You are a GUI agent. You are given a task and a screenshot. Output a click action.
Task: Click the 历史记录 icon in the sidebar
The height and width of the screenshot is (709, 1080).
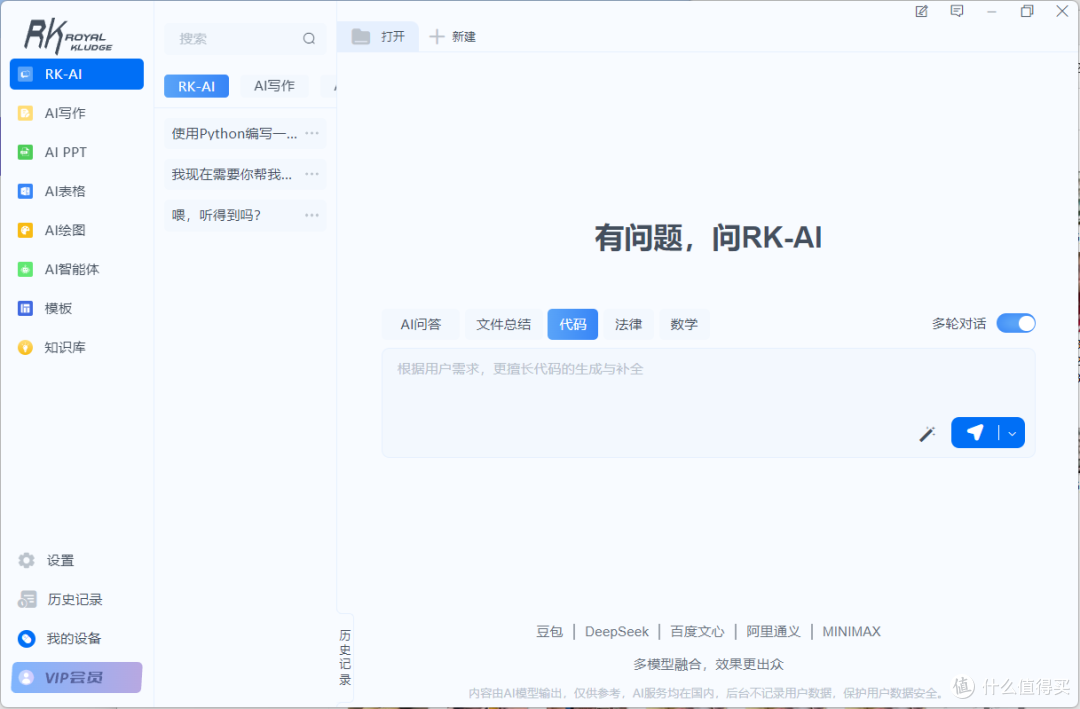27,599
